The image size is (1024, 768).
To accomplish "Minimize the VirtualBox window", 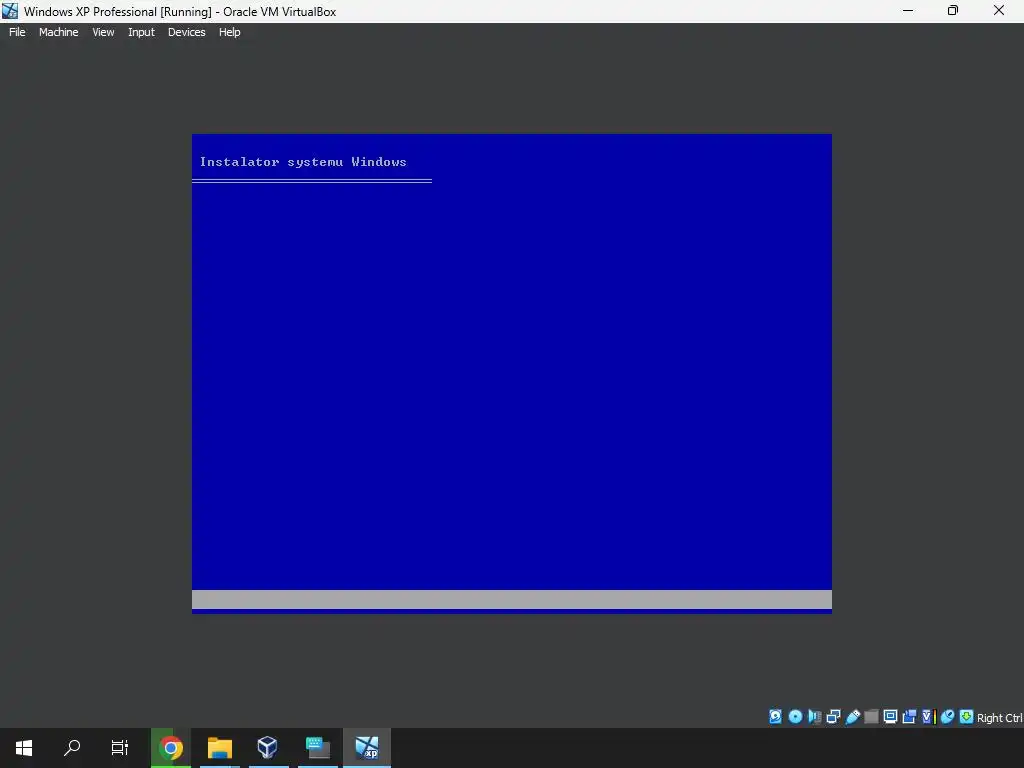I will point(908,10).
